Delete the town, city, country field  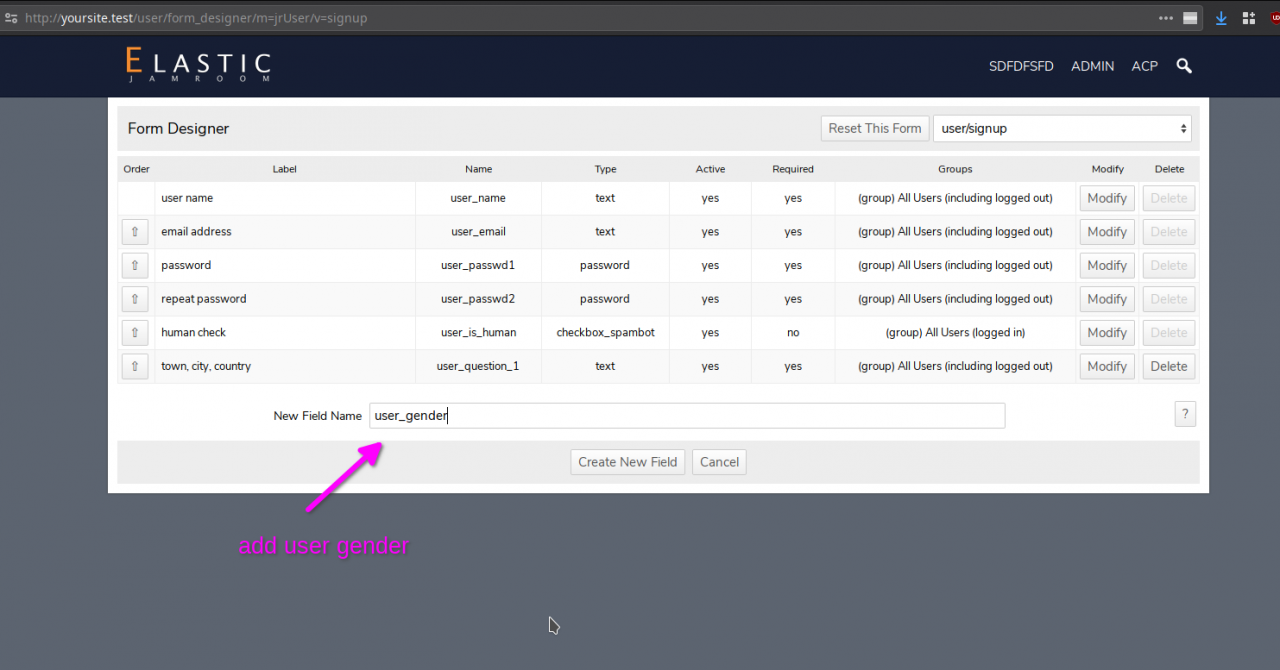tap(1168, 366)
